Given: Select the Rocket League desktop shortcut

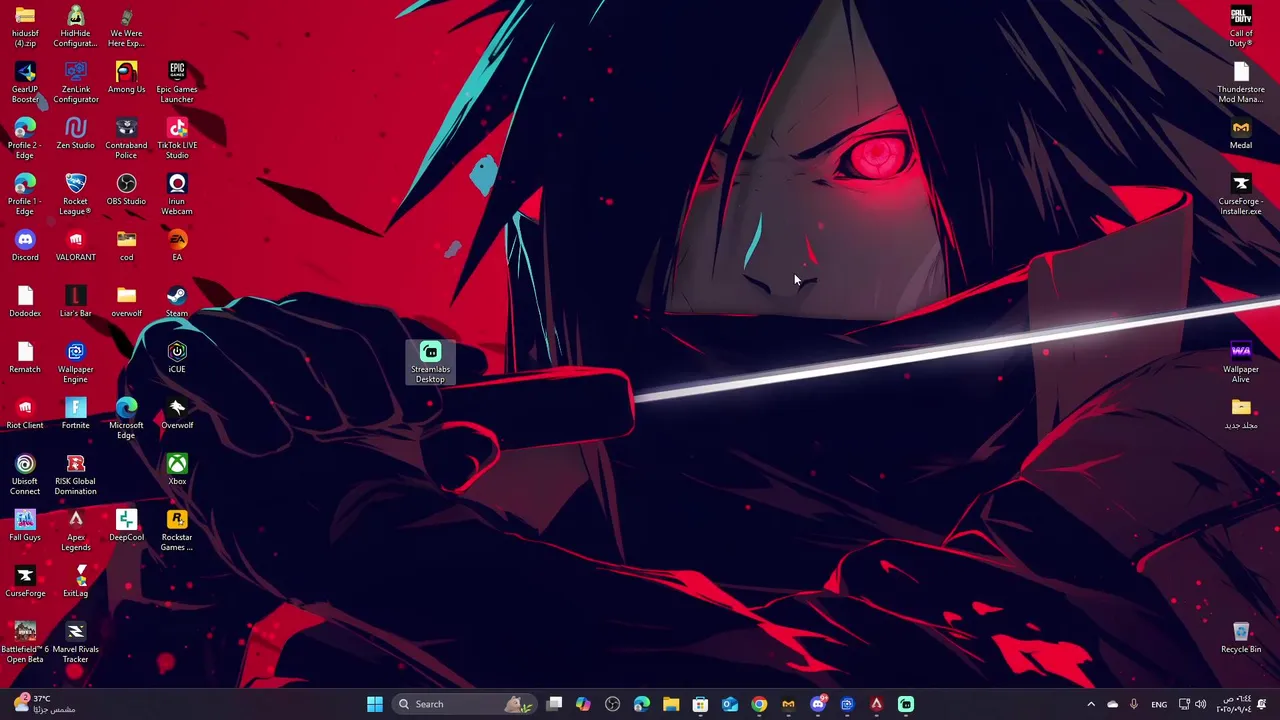Looking at the screenshot, I should tap(76, 195).
